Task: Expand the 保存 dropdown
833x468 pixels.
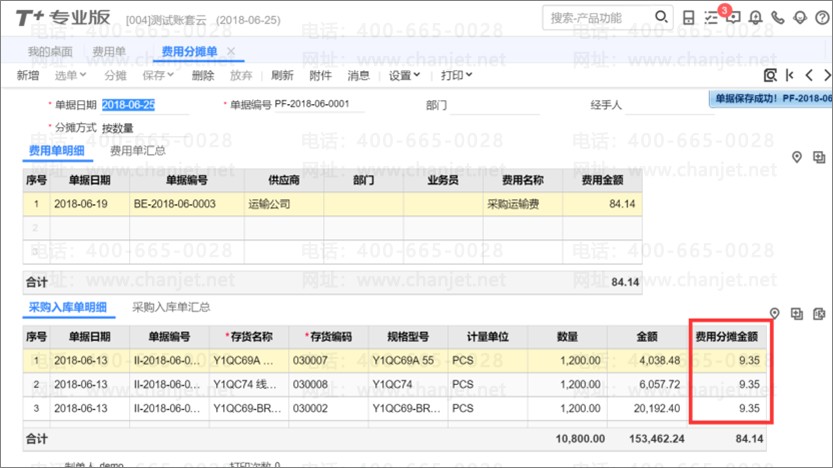Action: coord(159,75)
